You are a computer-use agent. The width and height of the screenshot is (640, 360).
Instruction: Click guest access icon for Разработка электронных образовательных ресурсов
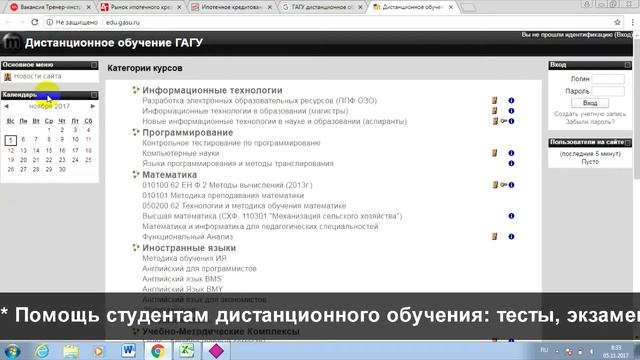[495, 100]
